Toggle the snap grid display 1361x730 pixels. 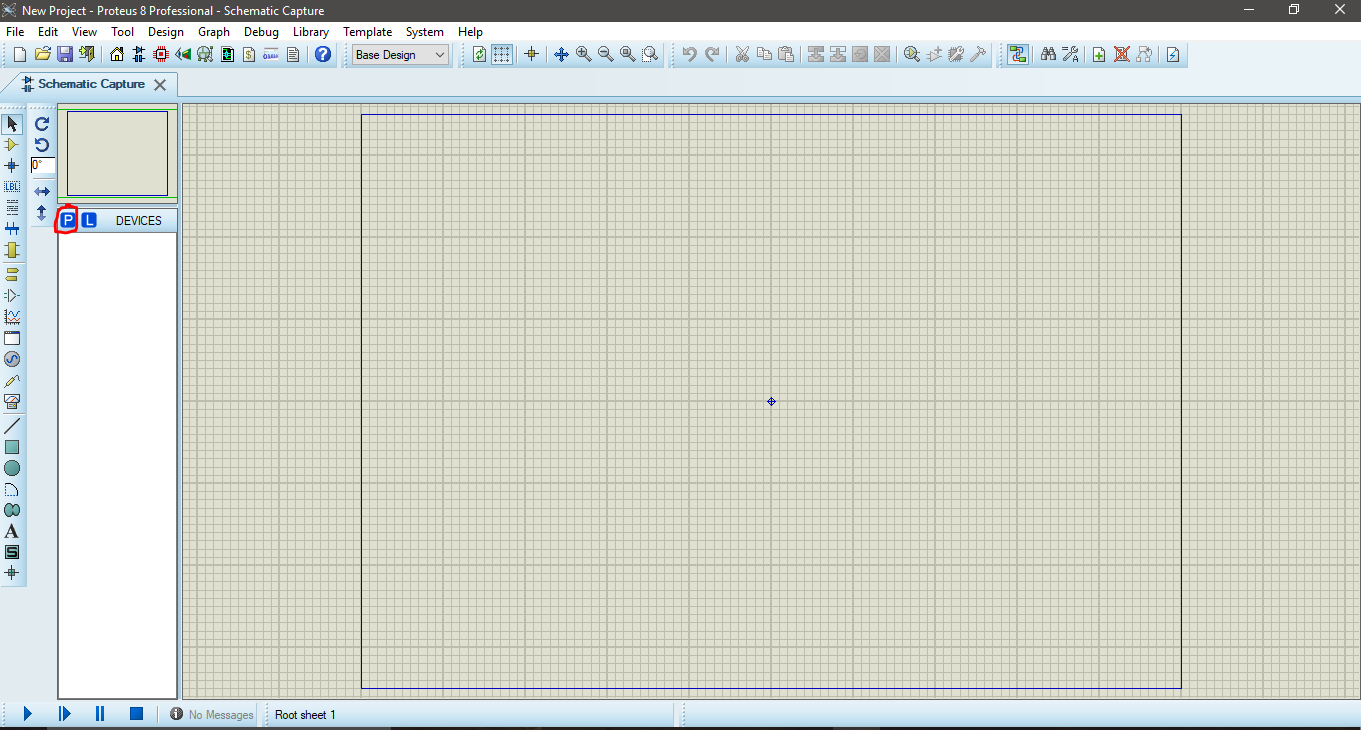pos(500,54)
